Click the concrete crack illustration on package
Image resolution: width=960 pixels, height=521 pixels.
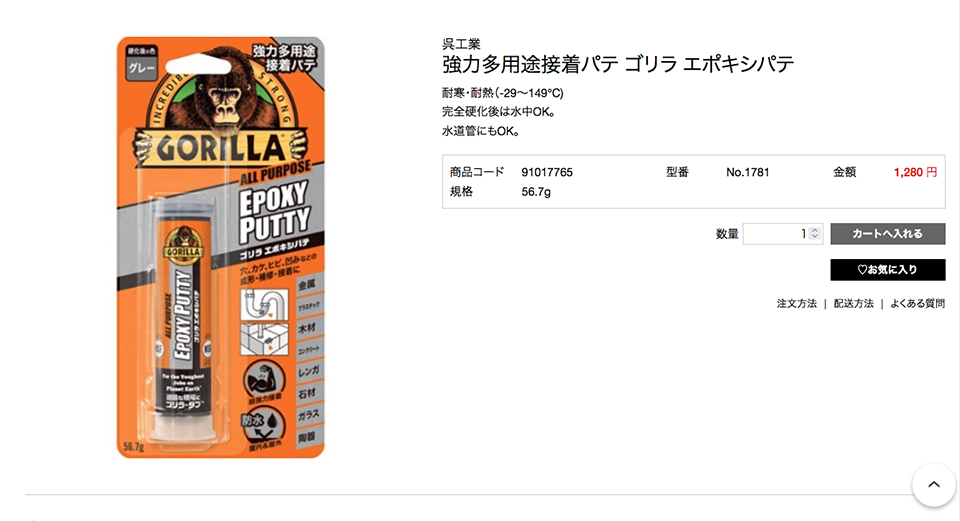coord(264,340)
